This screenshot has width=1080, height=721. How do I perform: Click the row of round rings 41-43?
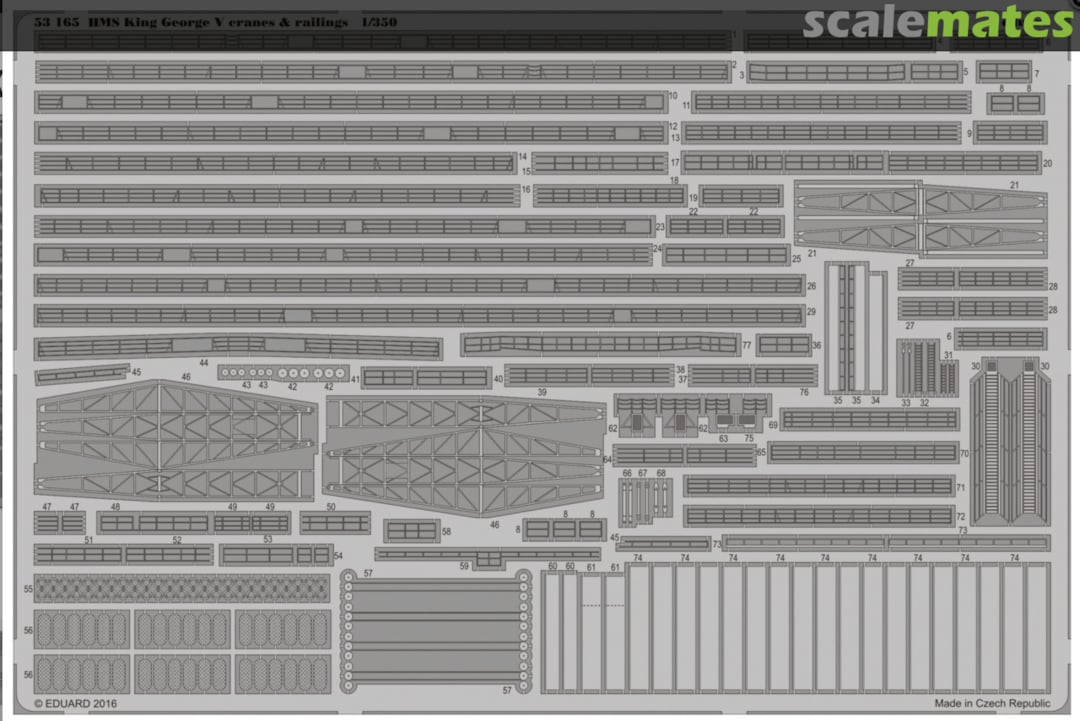pyautogui.click(x=283, y=373)
